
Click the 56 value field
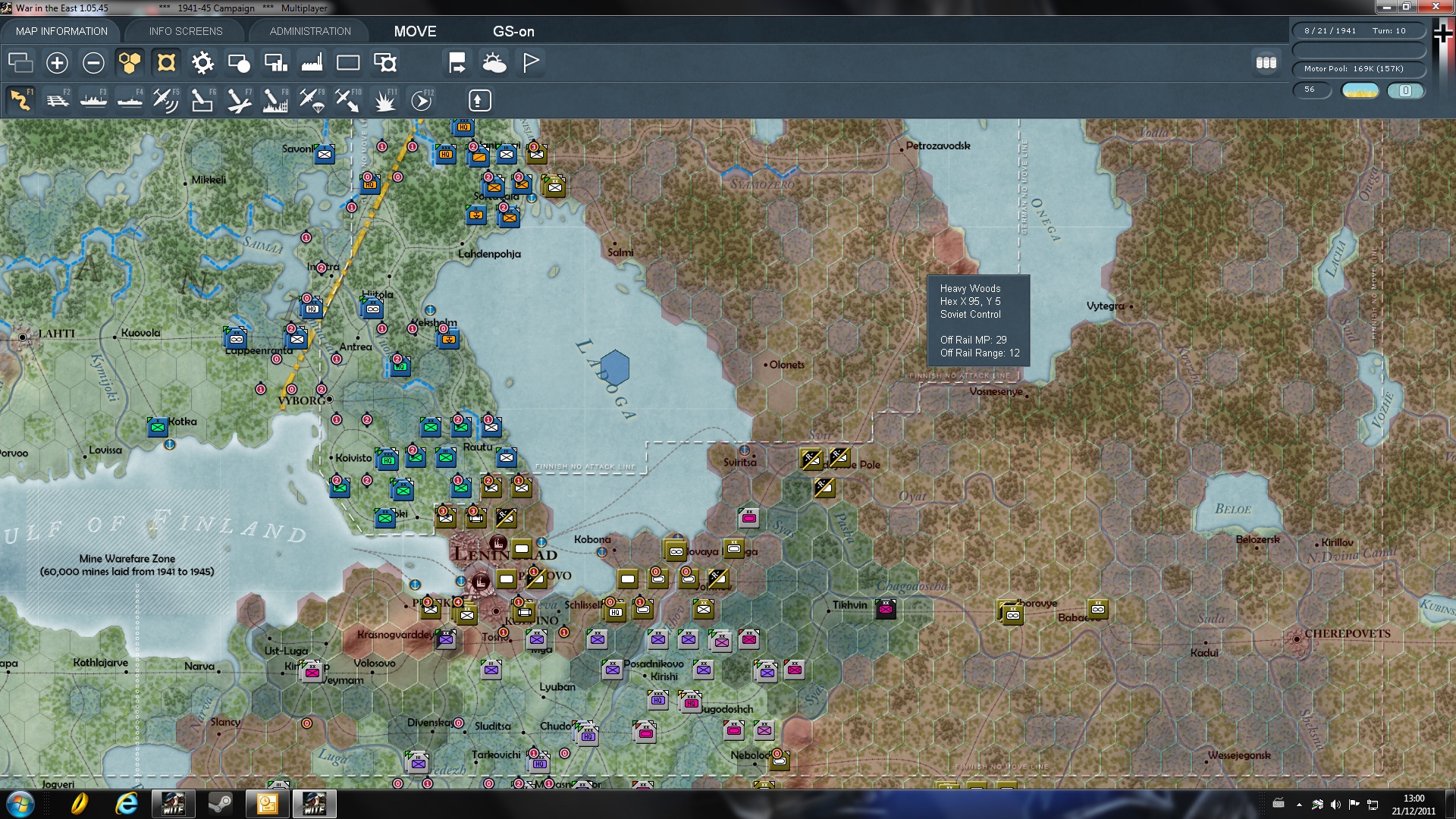click(1311, 89)
